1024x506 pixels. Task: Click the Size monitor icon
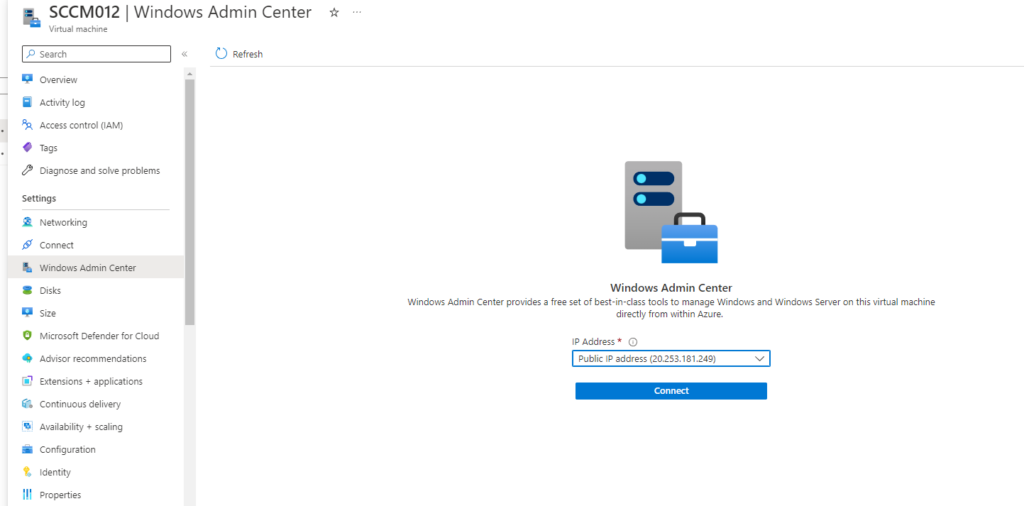pos(27,313)
